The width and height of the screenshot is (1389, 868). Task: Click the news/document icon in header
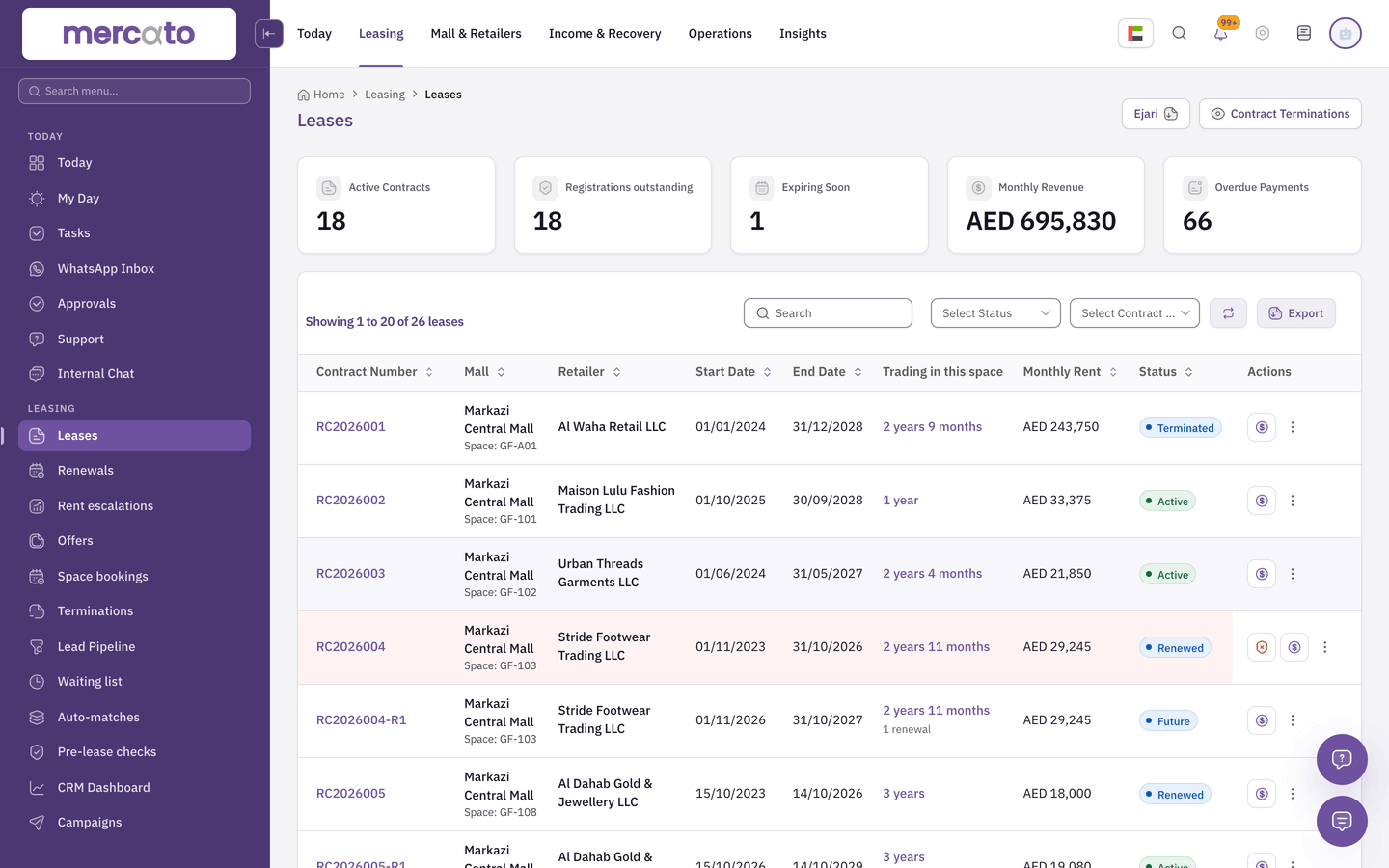point(1303,33)
